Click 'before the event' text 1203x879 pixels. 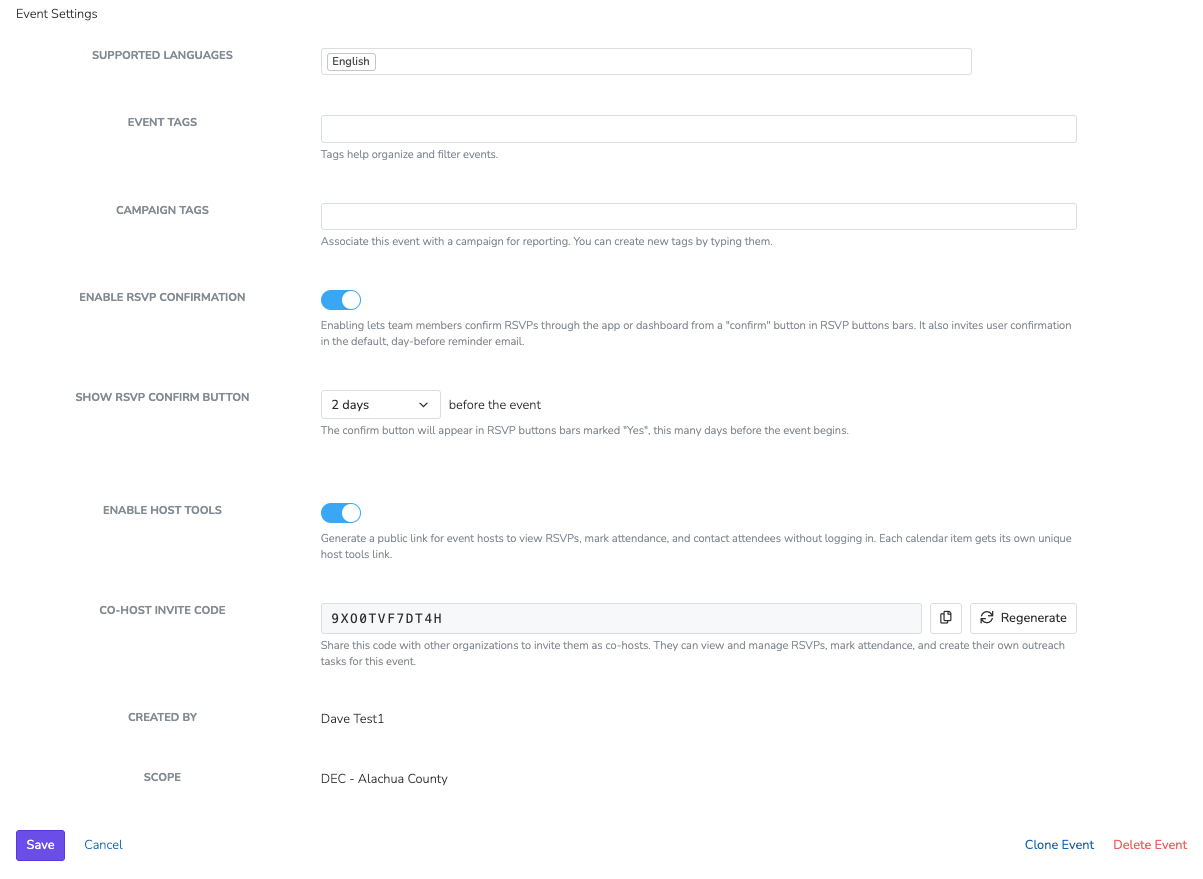(495, 405)
